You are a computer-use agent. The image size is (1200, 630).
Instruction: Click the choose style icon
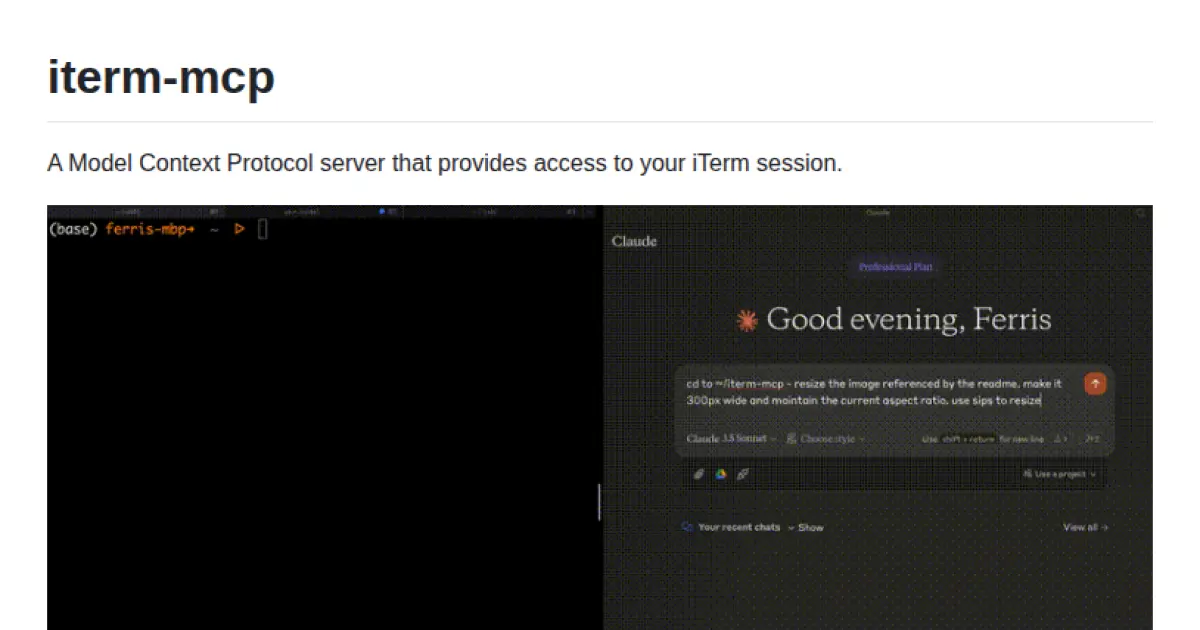tap(791, 439)
